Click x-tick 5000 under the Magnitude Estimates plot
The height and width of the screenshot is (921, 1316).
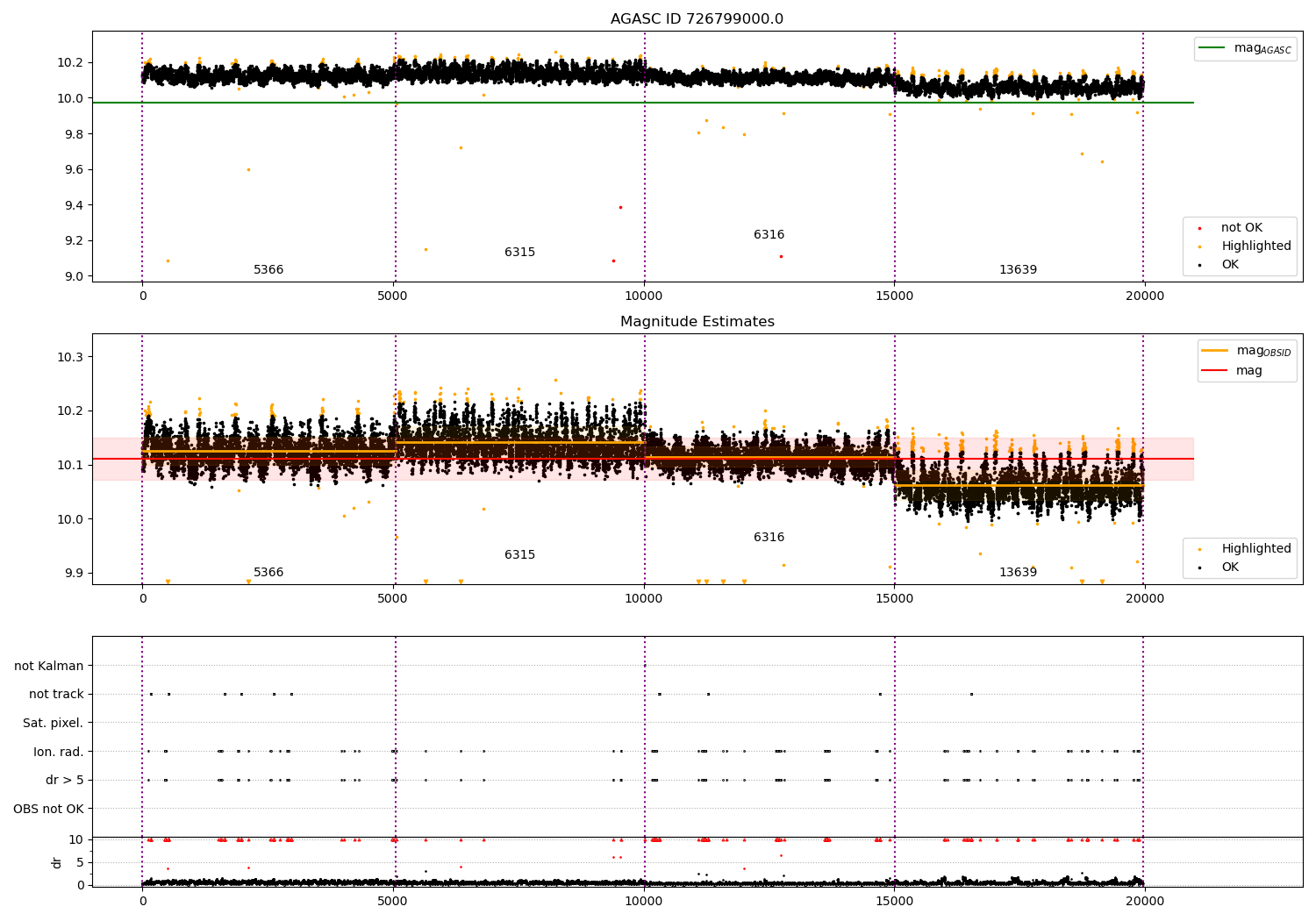coord(392,599)
